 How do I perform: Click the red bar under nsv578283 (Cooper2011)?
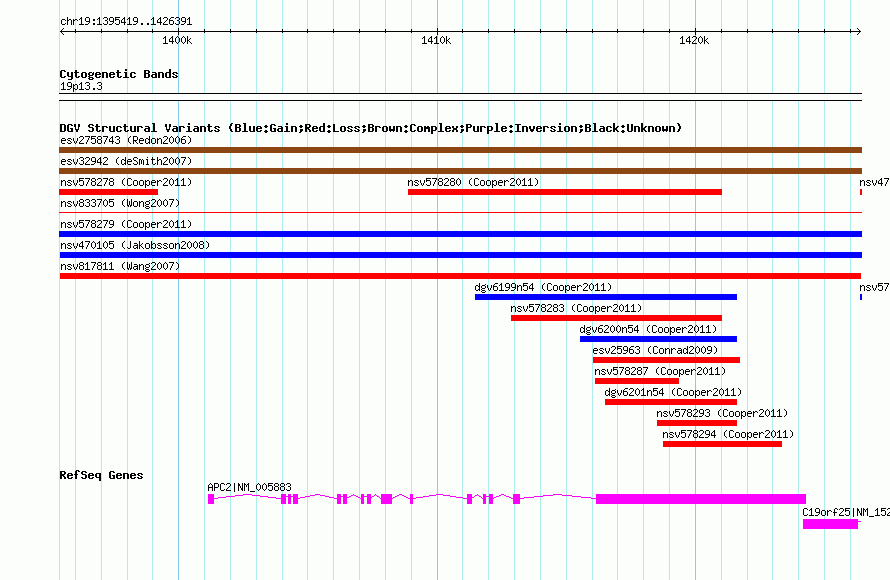616,318
